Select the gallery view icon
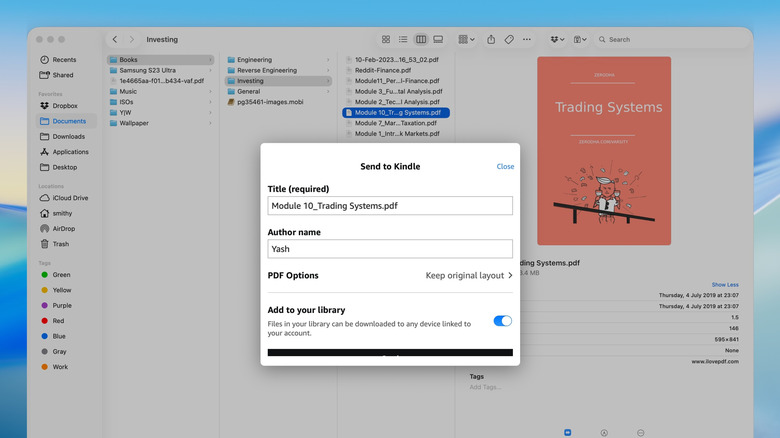The height and width of the screenshot is (438, 780). click(438, 40)
